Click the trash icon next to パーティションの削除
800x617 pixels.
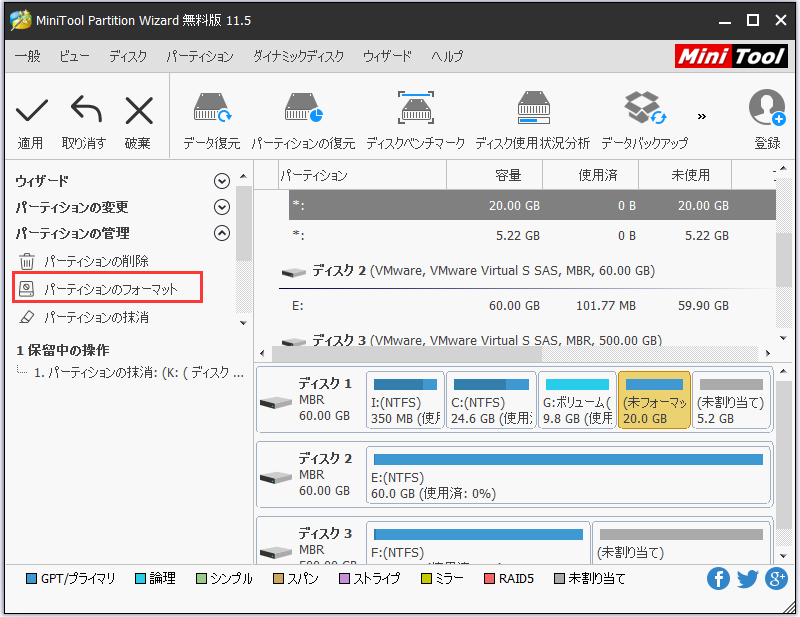[x=27, y=261]
